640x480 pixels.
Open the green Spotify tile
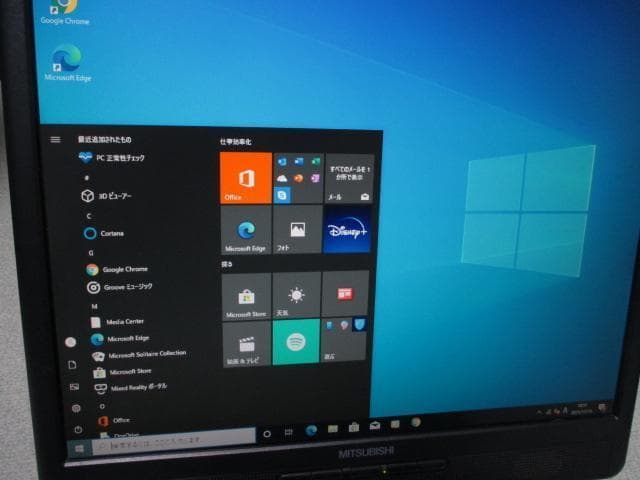296,342
